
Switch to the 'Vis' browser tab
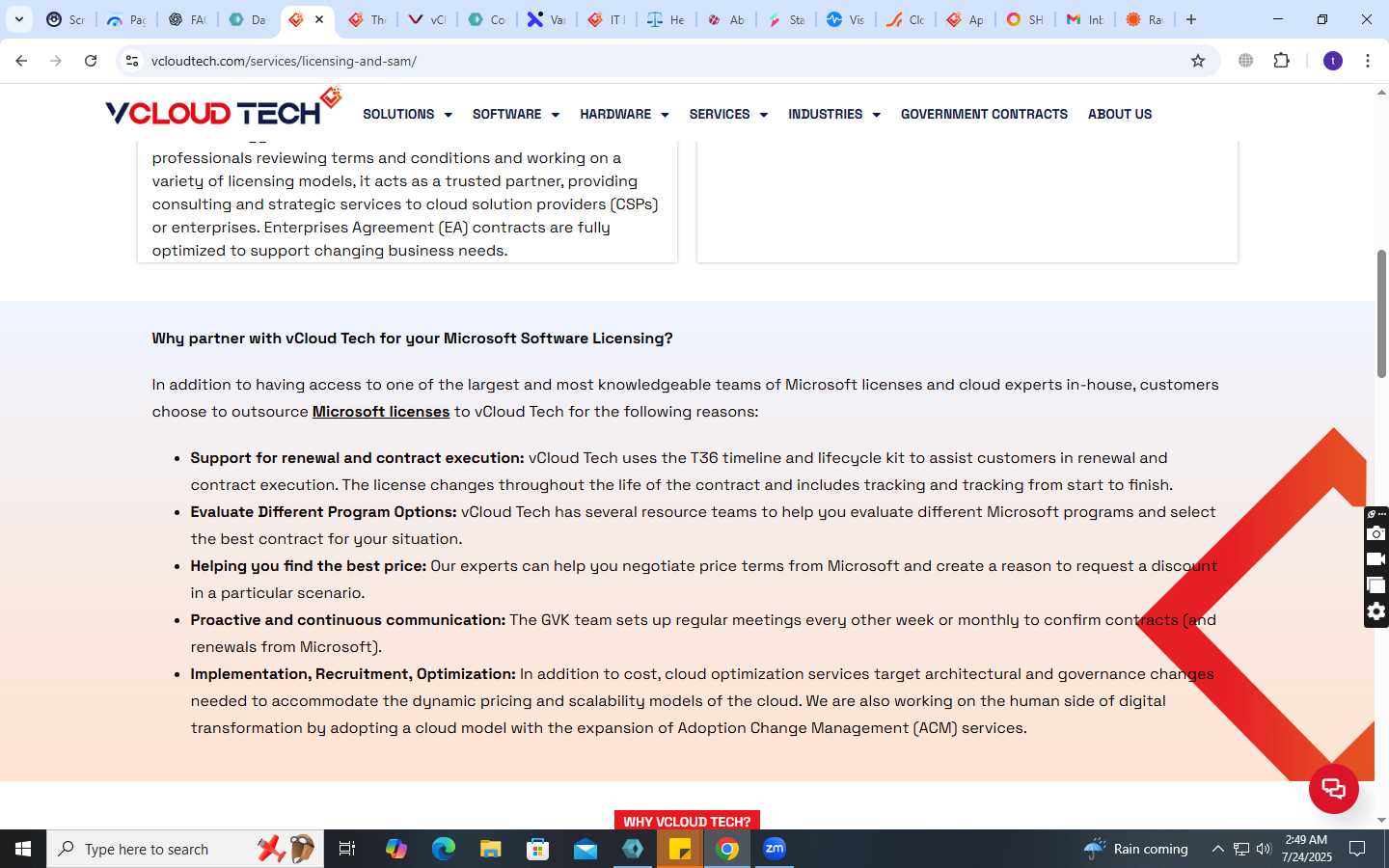pyautogui.click(x=845, y=19)
